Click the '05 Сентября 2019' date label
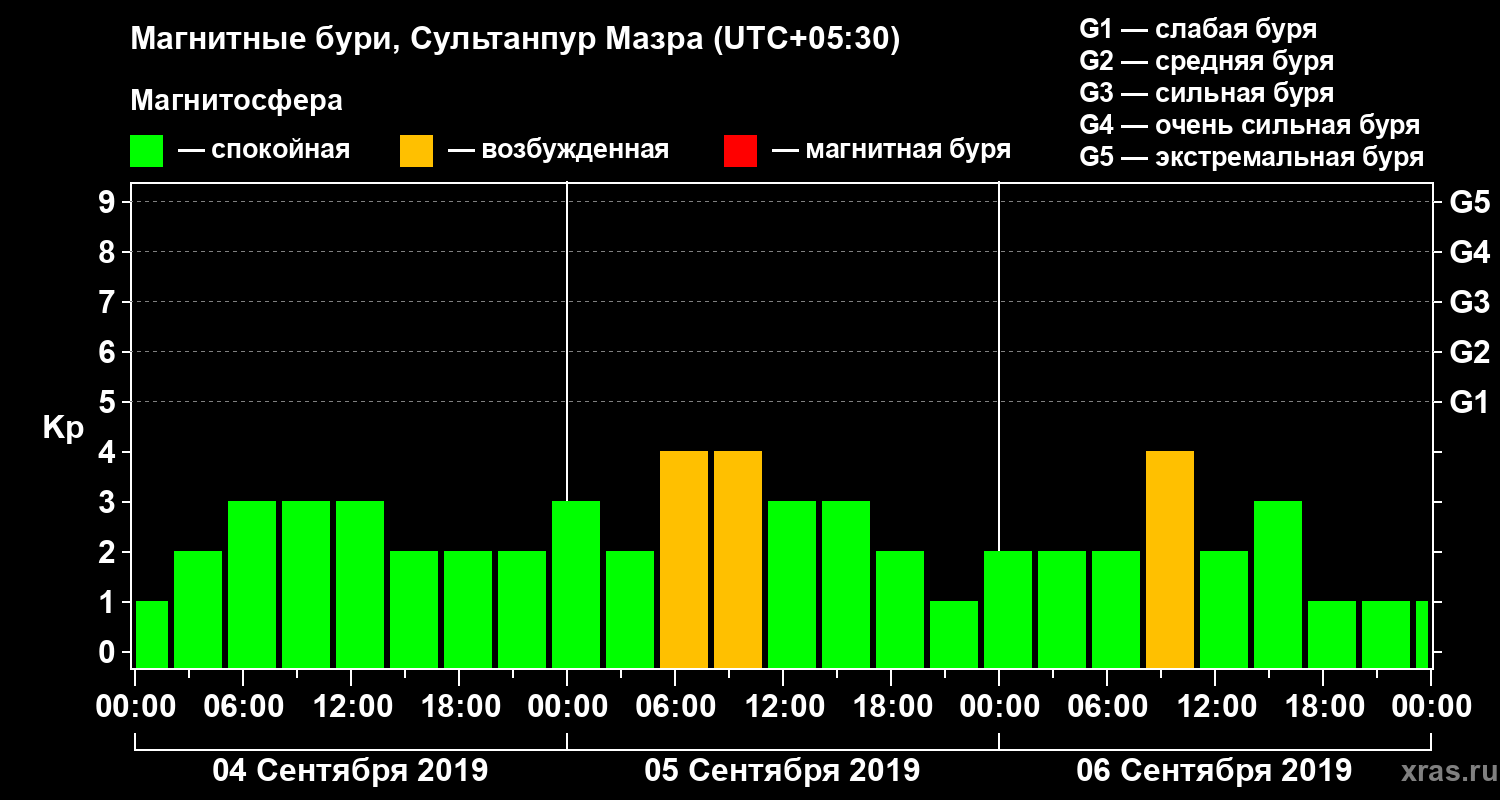Viewport: 1500px width, 800px height. (782, 771)
